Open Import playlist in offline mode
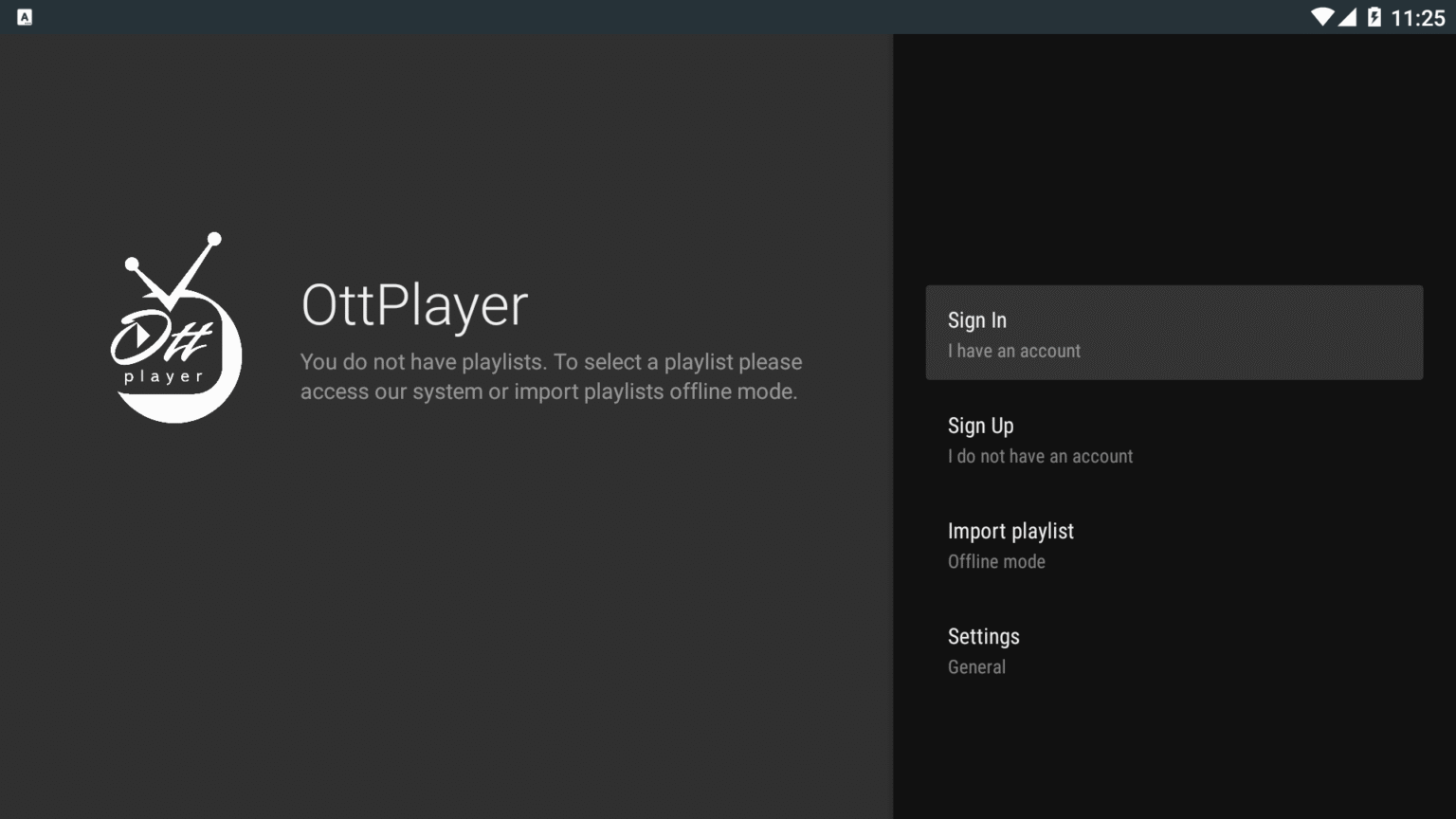Screen dimensions: 1456x819 pyautogui.click(x=1010, y=531)
